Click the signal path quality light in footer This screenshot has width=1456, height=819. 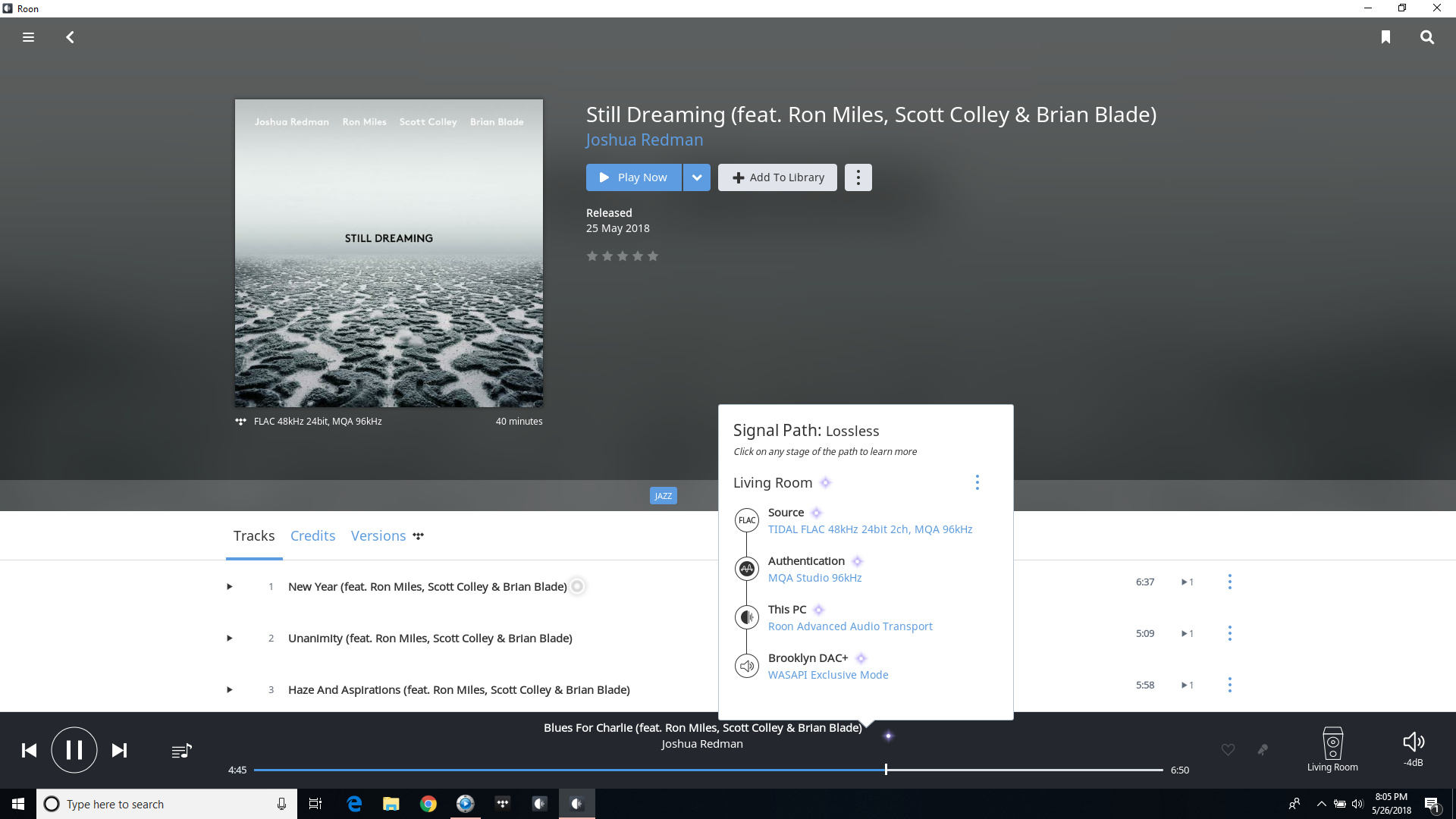[x=888, y=736]
